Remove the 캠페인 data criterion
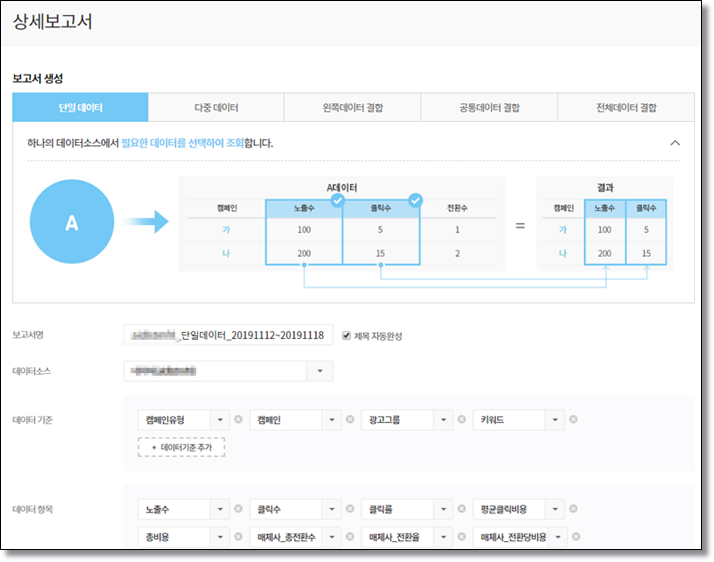Screen dimensions: 714x562 (350, 419)
